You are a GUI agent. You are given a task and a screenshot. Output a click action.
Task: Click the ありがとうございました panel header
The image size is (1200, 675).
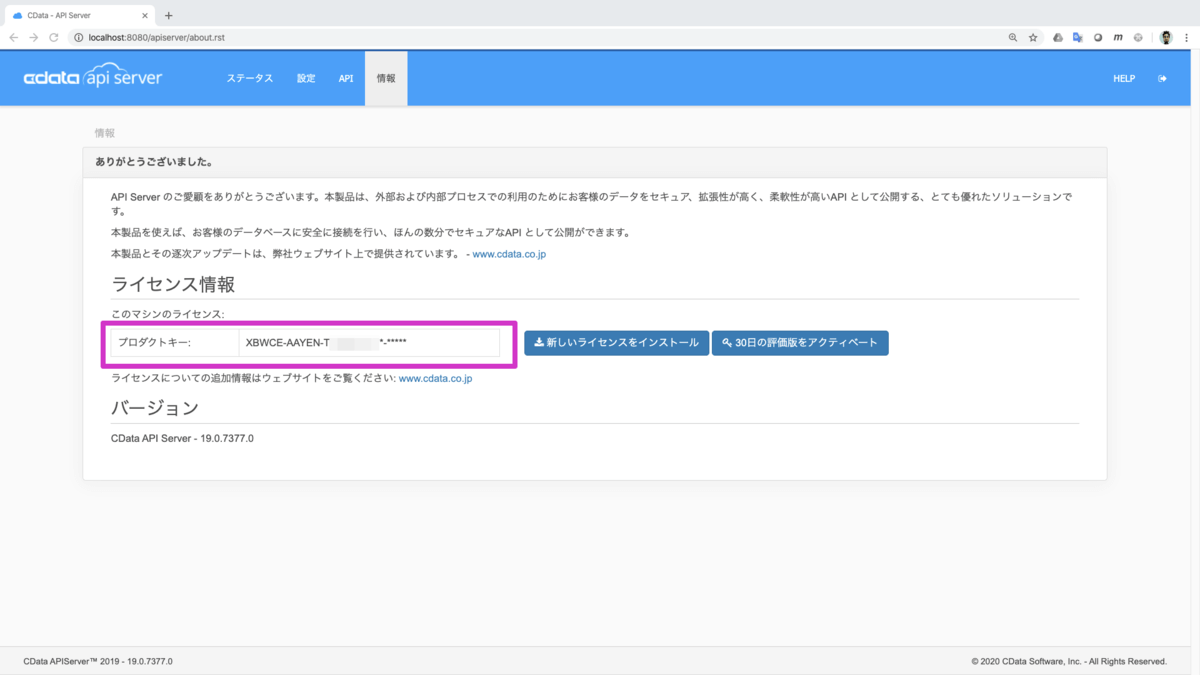pos(595,161)
